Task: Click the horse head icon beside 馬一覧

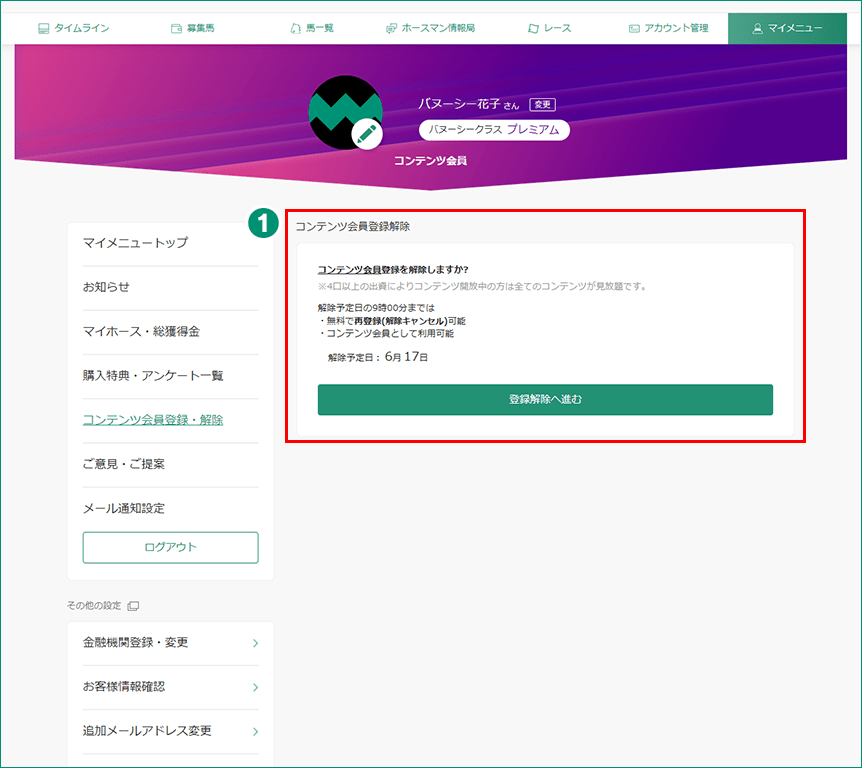Action: (295, 29)
